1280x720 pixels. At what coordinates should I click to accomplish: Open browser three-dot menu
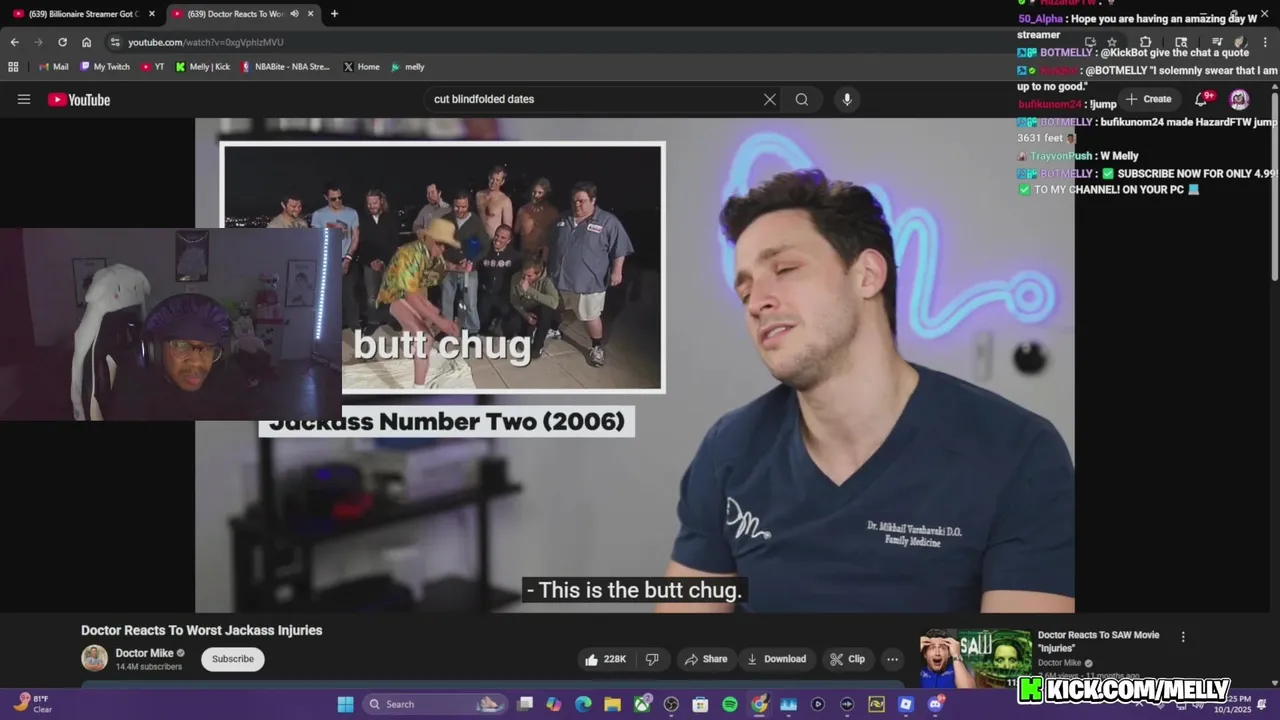click(1266, 42)
